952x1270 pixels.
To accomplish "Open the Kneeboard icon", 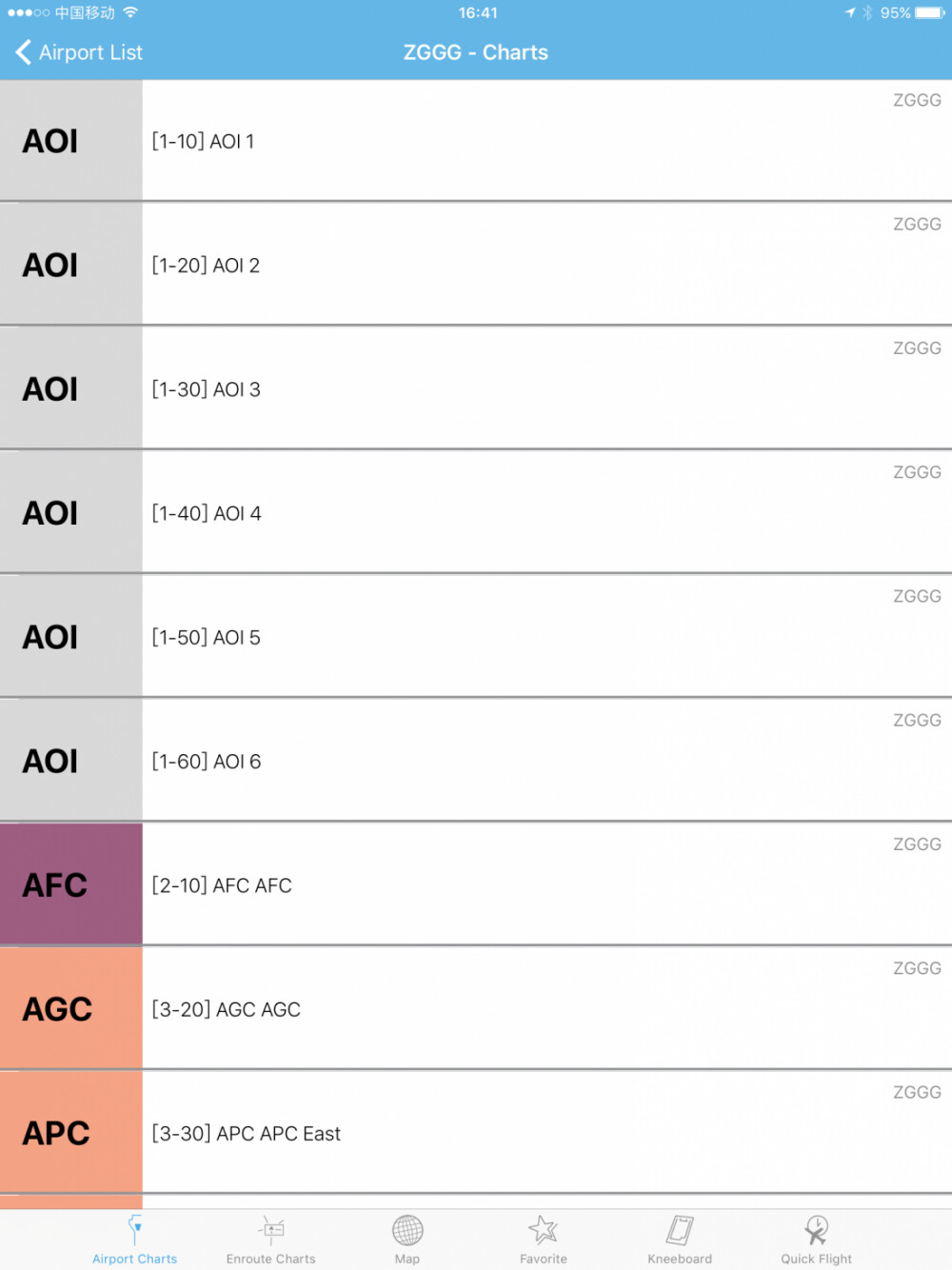I will [x=680, y=1230].
